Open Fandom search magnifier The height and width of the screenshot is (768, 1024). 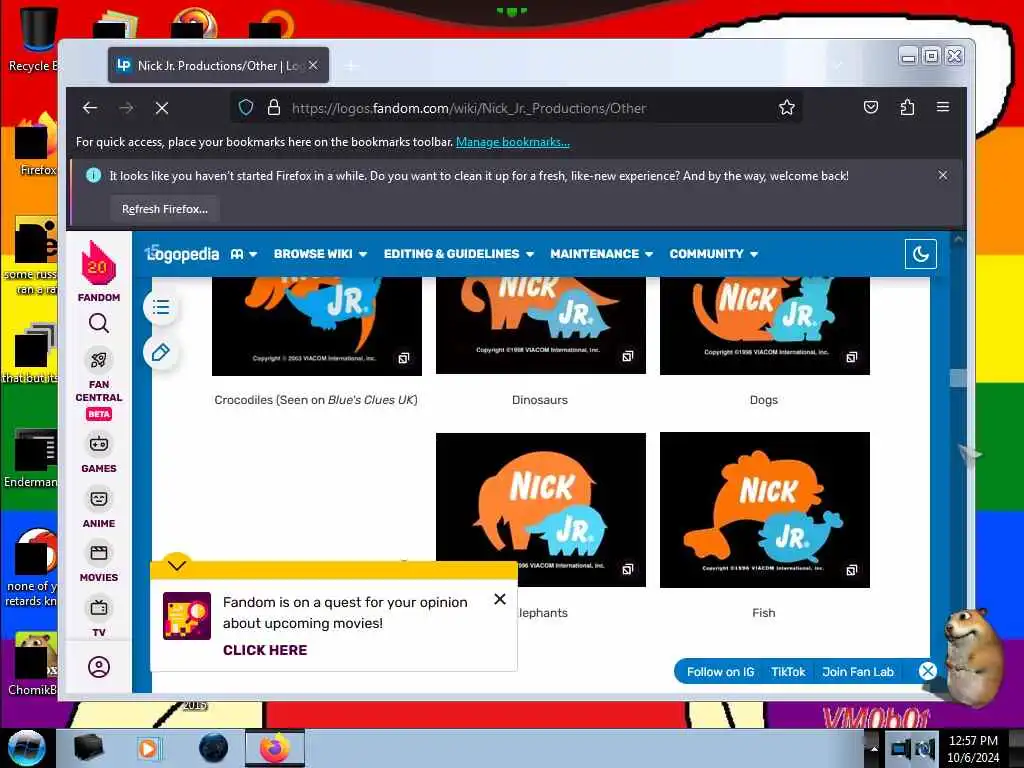click(99, 323)
